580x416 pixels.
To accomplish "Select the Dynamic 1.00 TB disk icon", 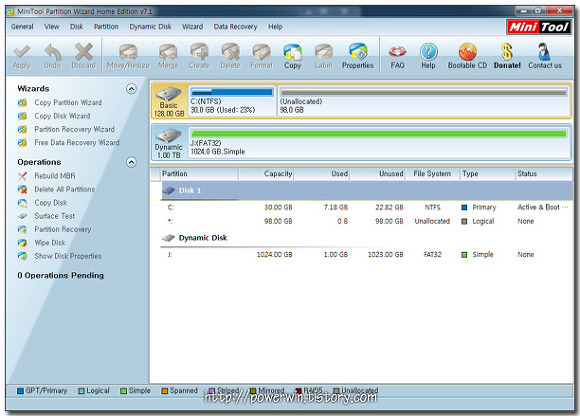I will pyautogui.click(x=169, y=143).
